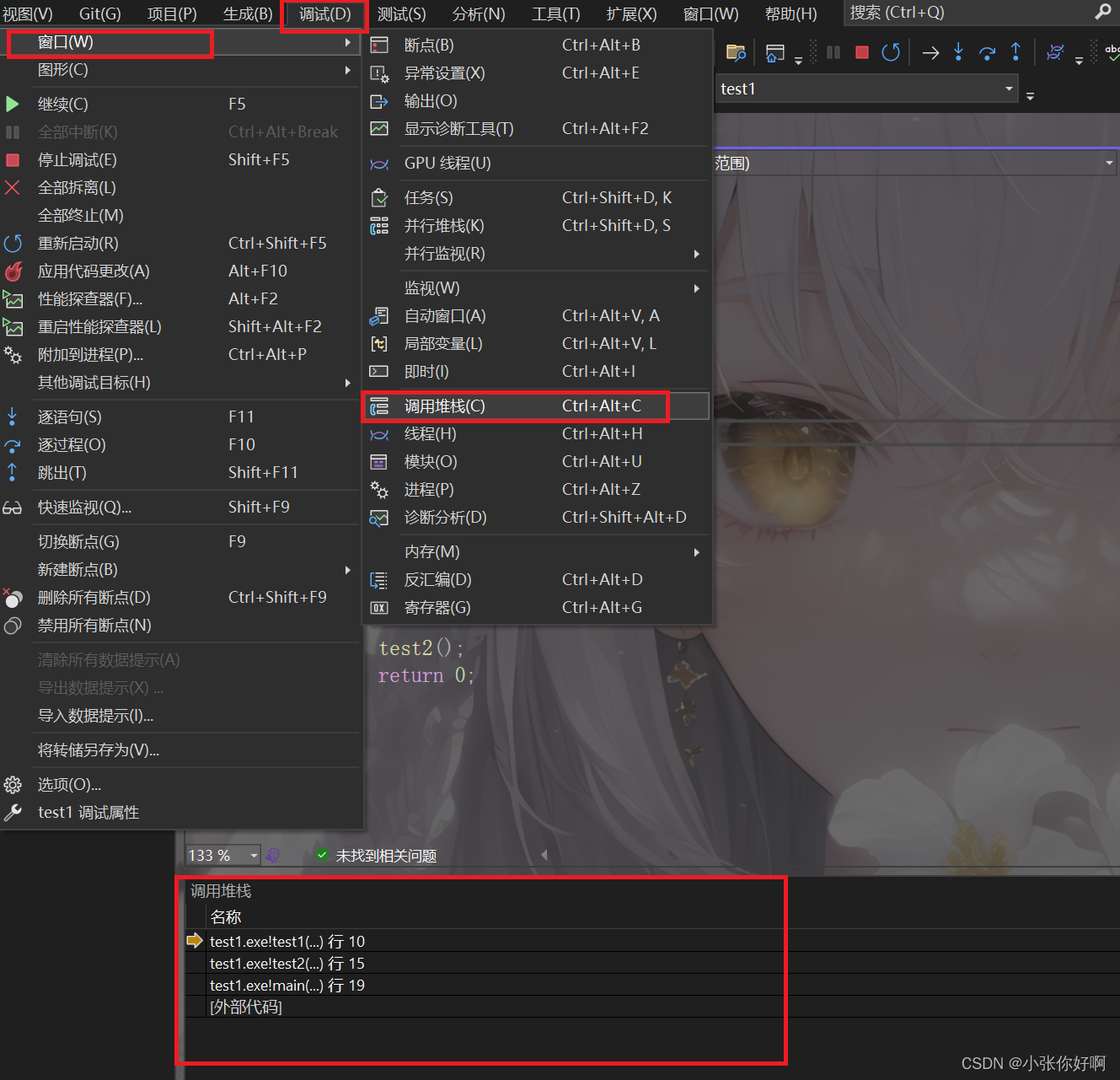Screen dimensions: 1120x1080
Task: Click the 未找到相关问题 status indicator
Action: pos(377,856)
